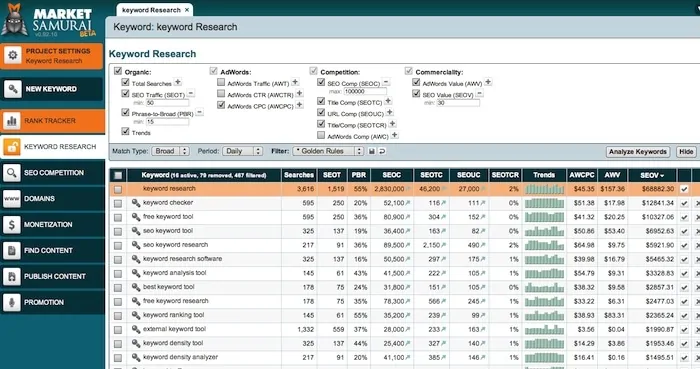
Task: Close the keyword Research tab
Action: [187, 10]
